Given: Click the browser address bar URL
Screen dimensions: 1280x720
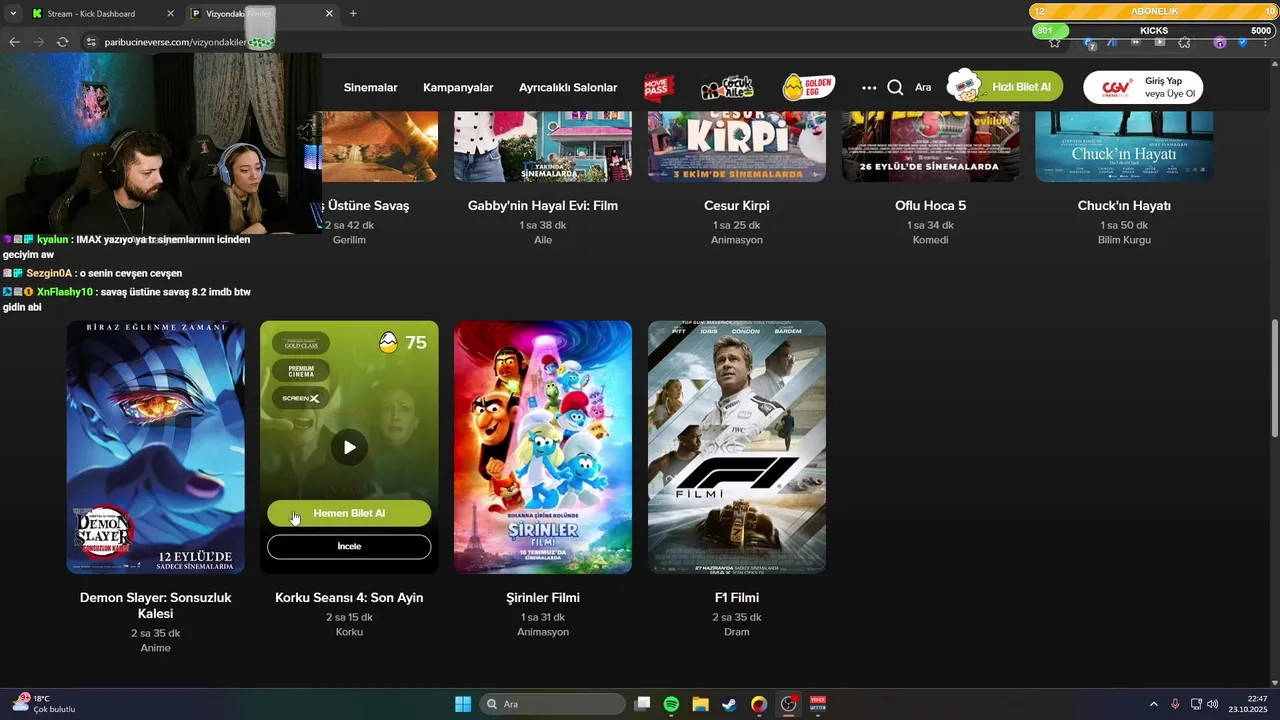Looking at the screenshot, I should (174, 42).
